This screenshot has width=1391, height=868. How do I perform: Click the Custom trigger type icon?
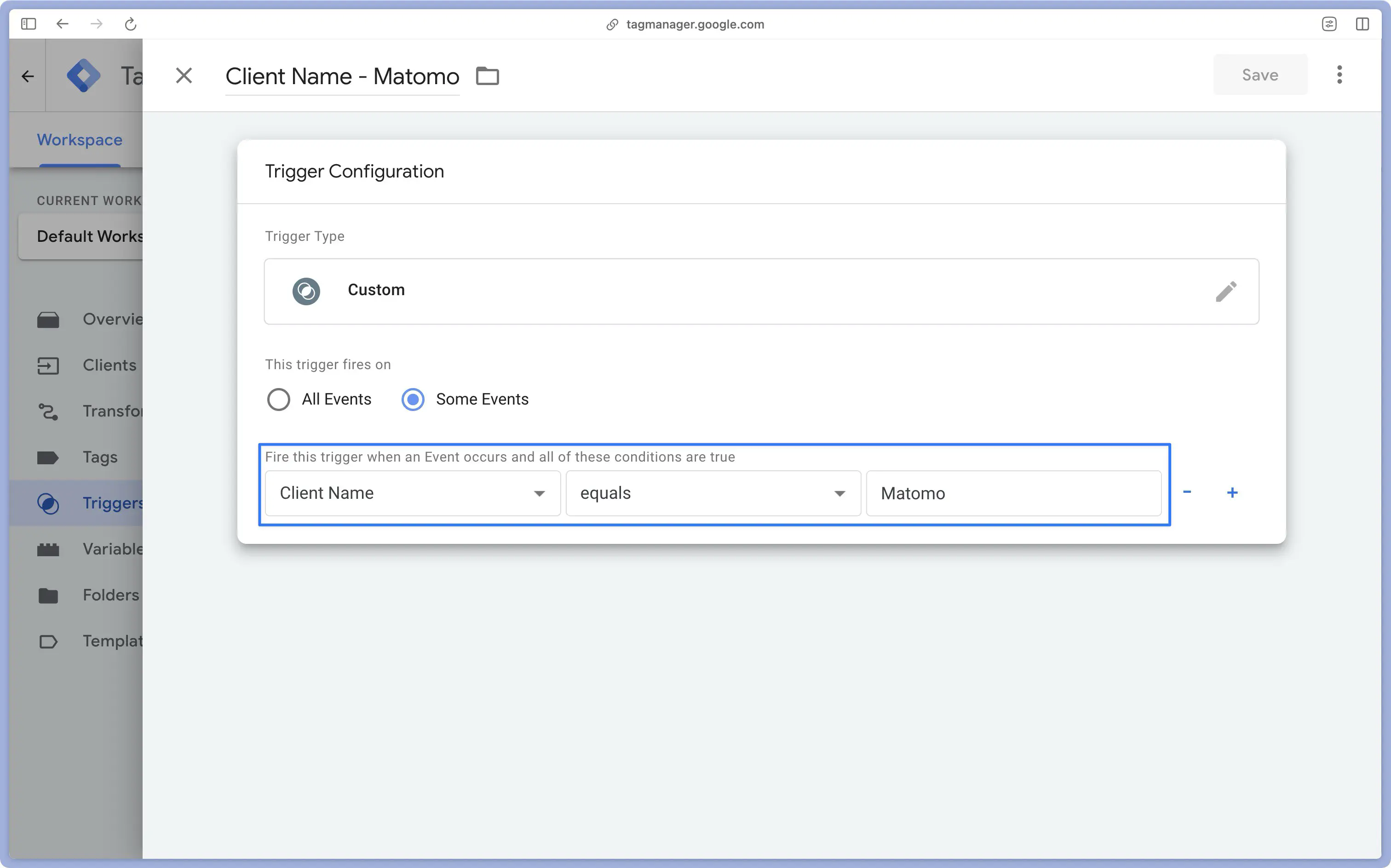306,291
